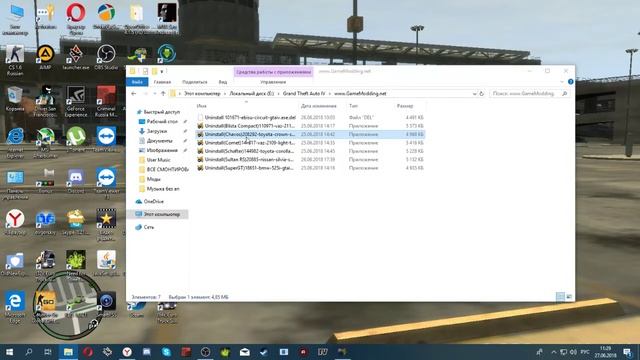
Task: Select Документы in the navigation pane
Action: click(x=159, y=140)
